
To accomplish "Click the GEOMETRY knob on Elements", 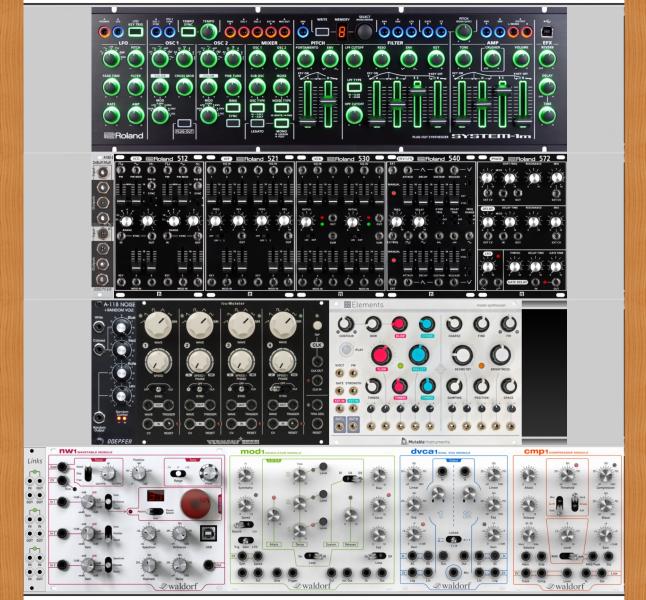I will (462, 355).
